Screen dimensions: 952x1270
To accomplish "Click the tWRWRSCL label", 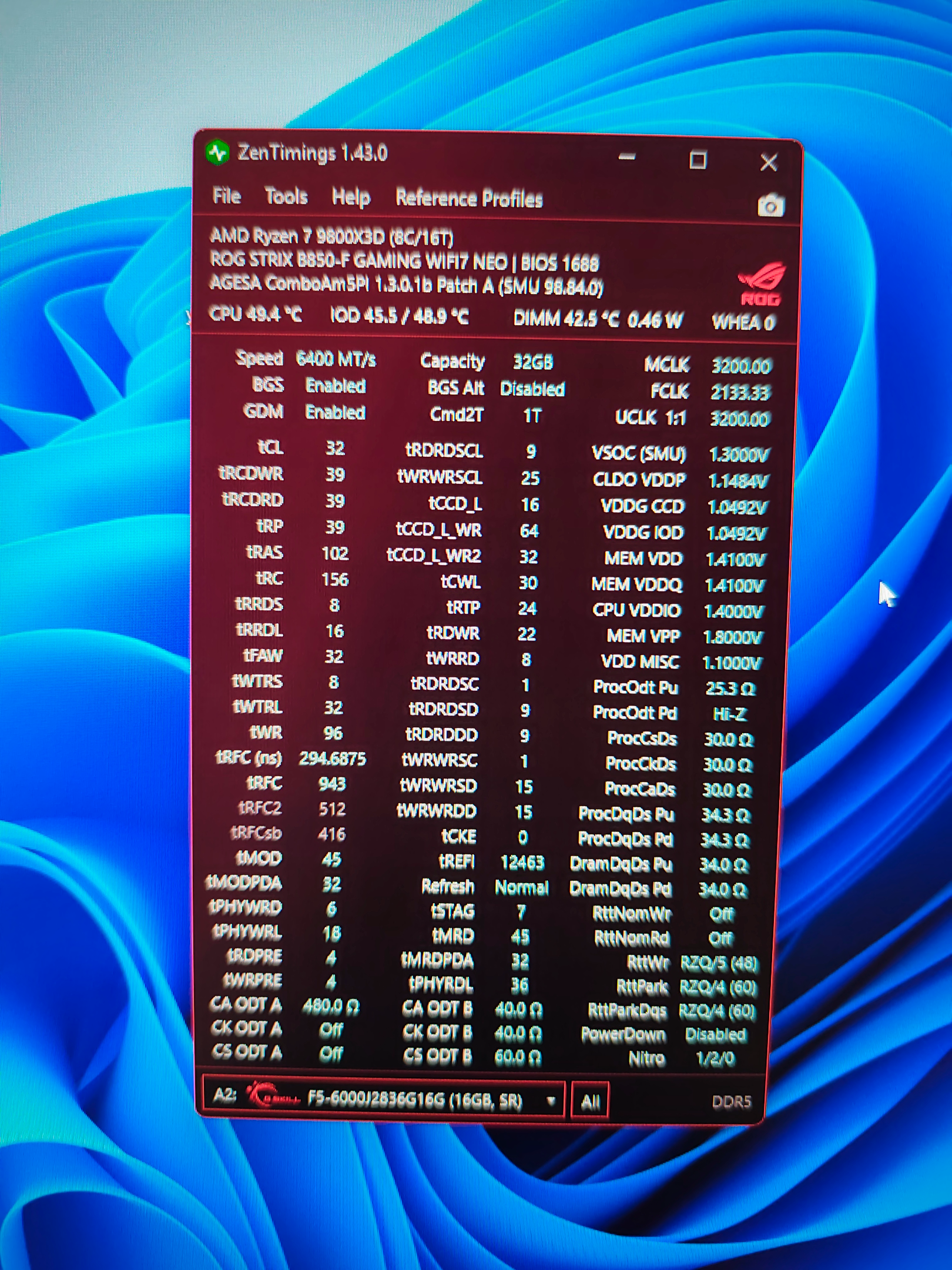I will click(440, 476).
